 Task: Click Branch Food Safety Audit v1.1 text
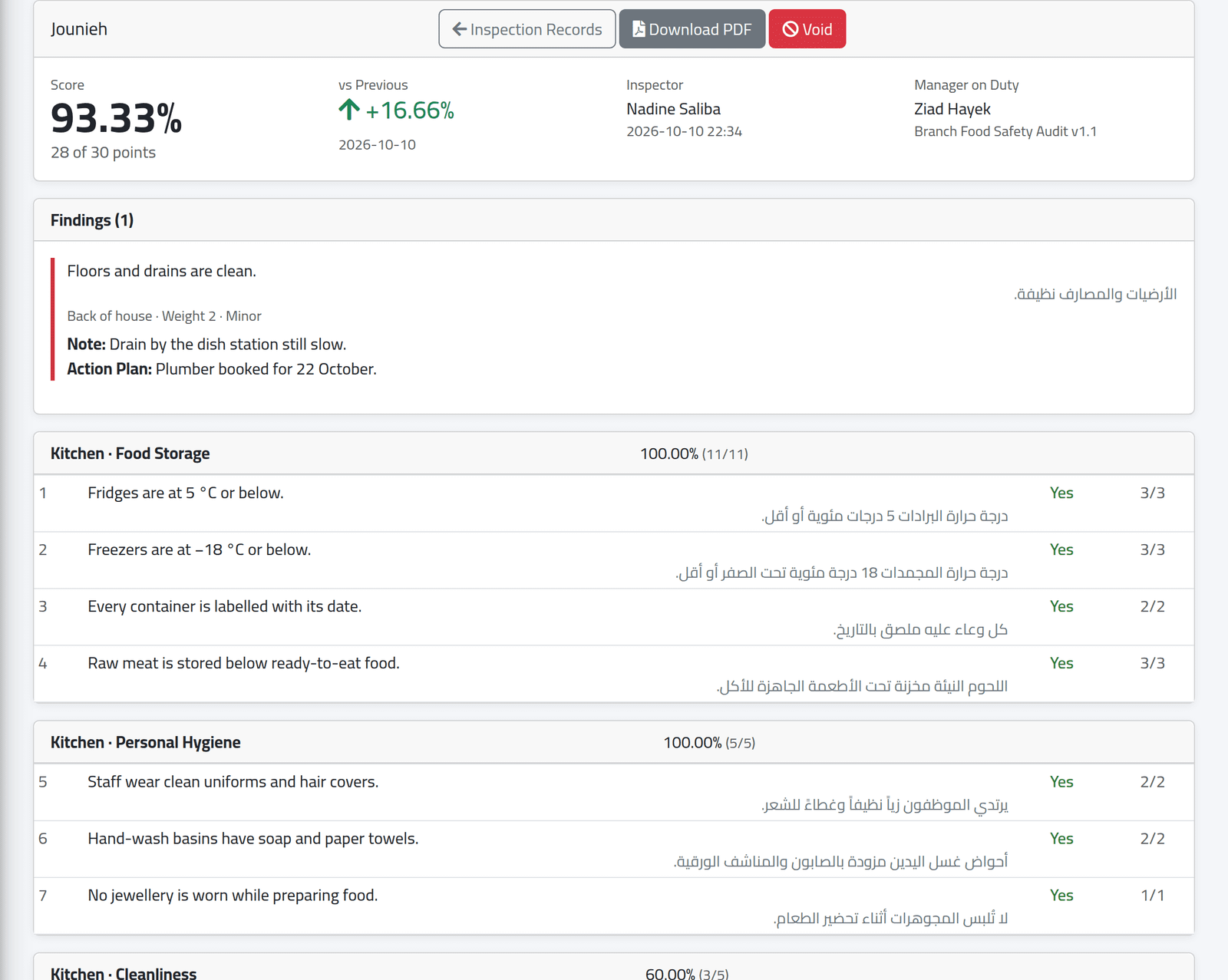coord(1005,131)
